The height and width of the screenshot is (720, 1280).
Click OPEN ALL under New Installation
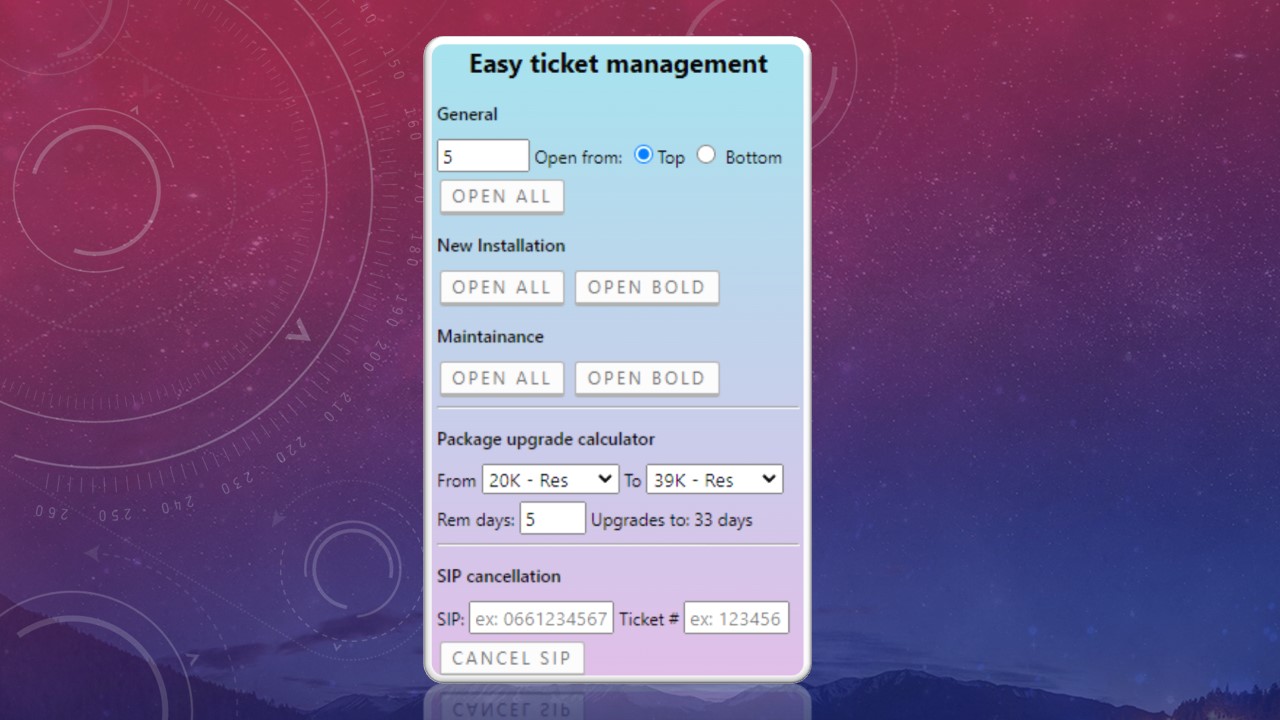pos(501,287)
